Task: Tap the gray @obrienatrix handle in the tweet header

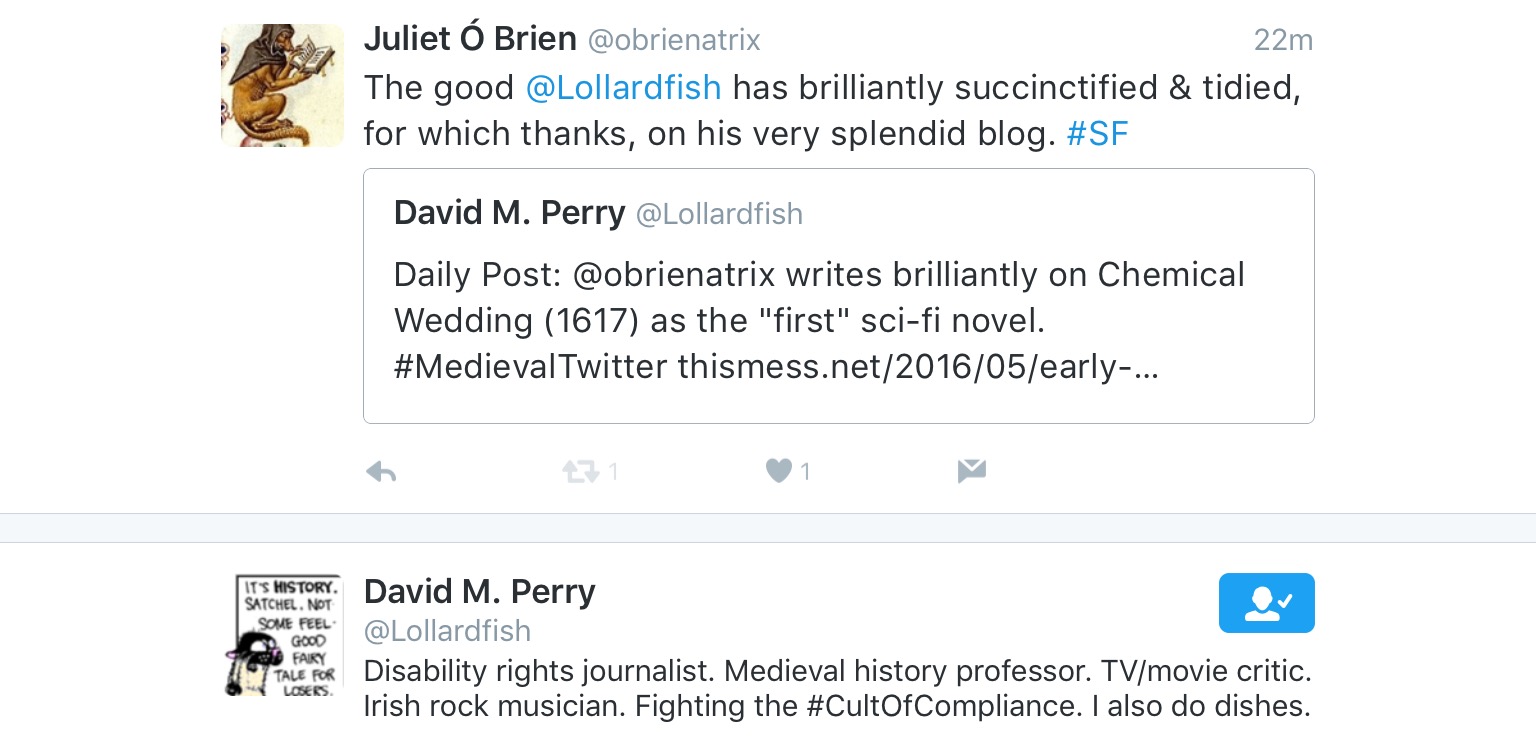Action: [674, 40]
